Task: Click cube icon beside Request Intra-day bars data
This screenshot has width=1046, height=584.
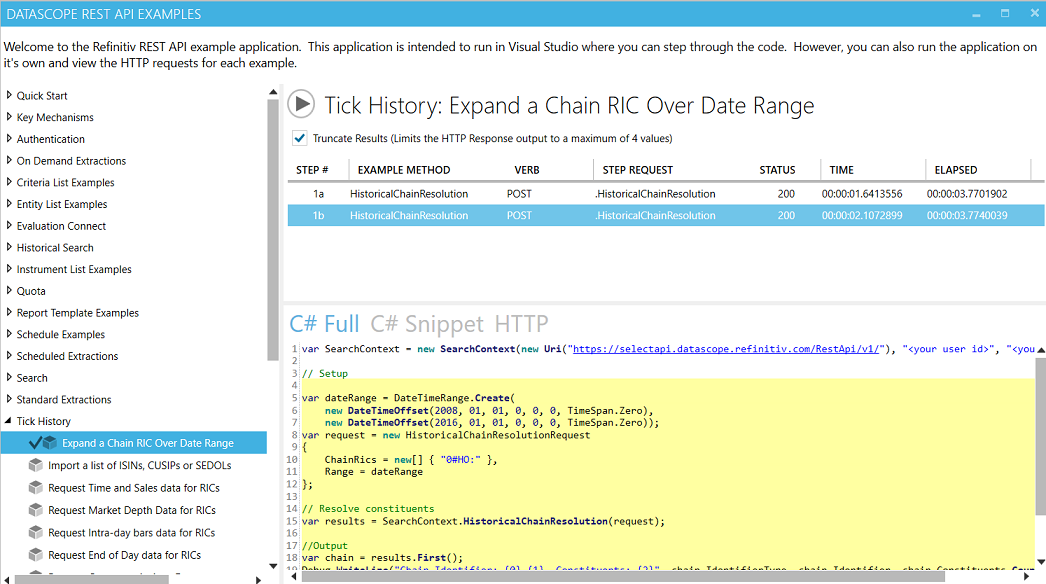Action: (x=35, y=533)
